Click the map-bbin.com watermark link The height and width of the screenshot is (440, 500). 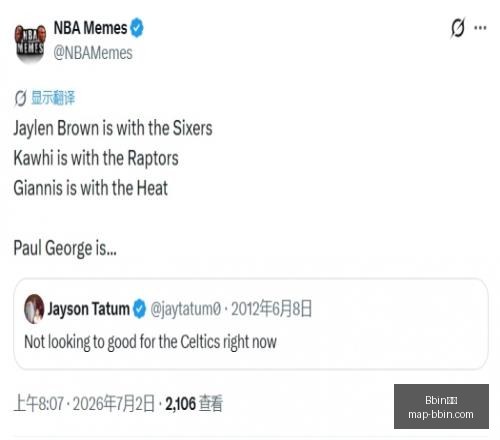tap(441, 414)
